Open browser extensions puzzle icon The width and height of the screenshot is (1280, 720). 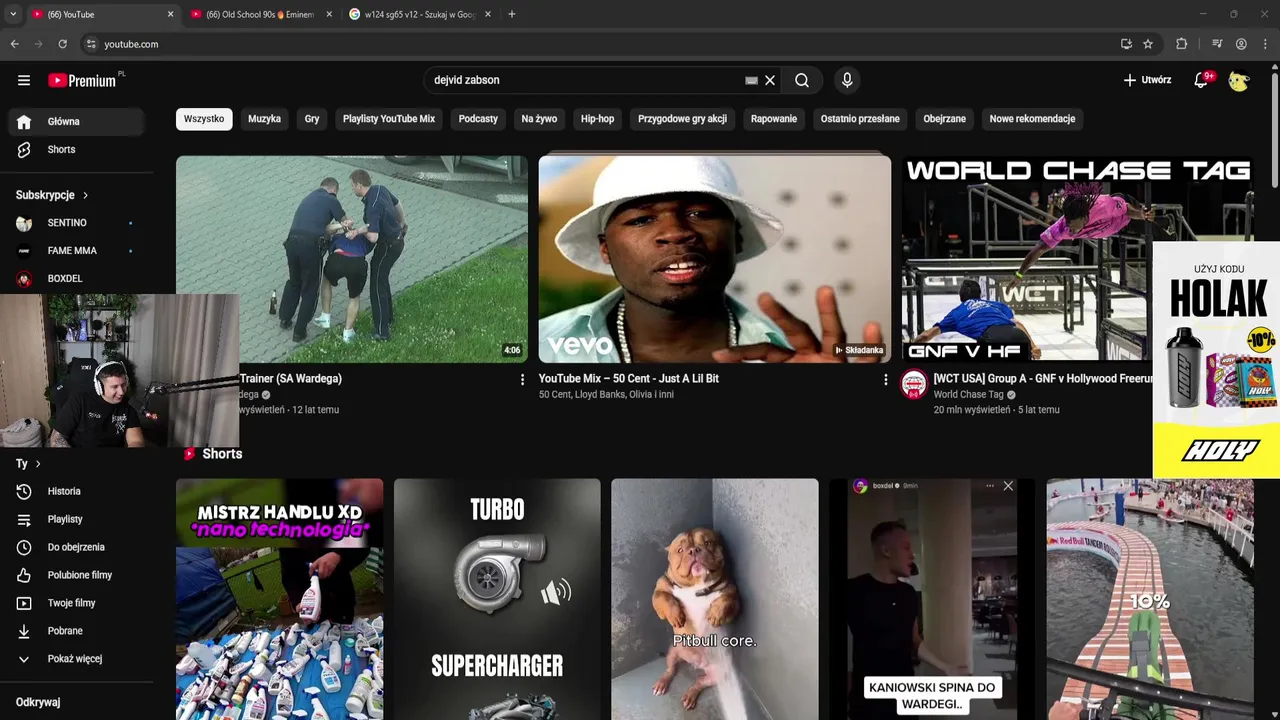[1181, 44]
